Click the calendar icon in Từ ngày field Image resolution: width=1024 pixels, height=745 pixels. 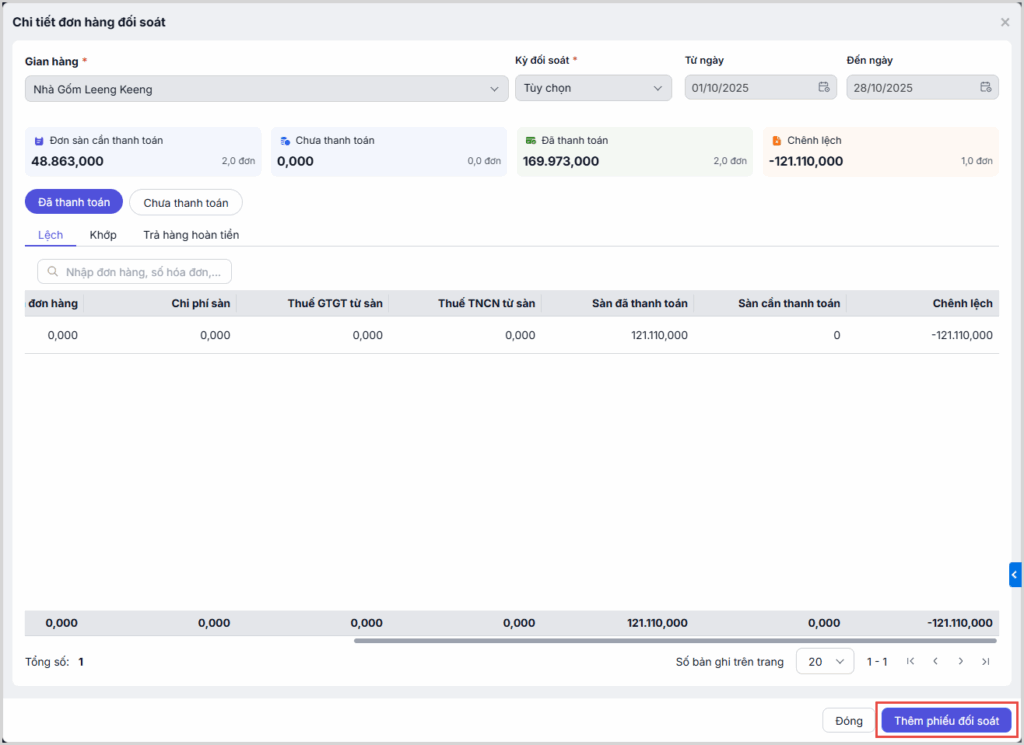pyautogui.click(x=824, y=88)
